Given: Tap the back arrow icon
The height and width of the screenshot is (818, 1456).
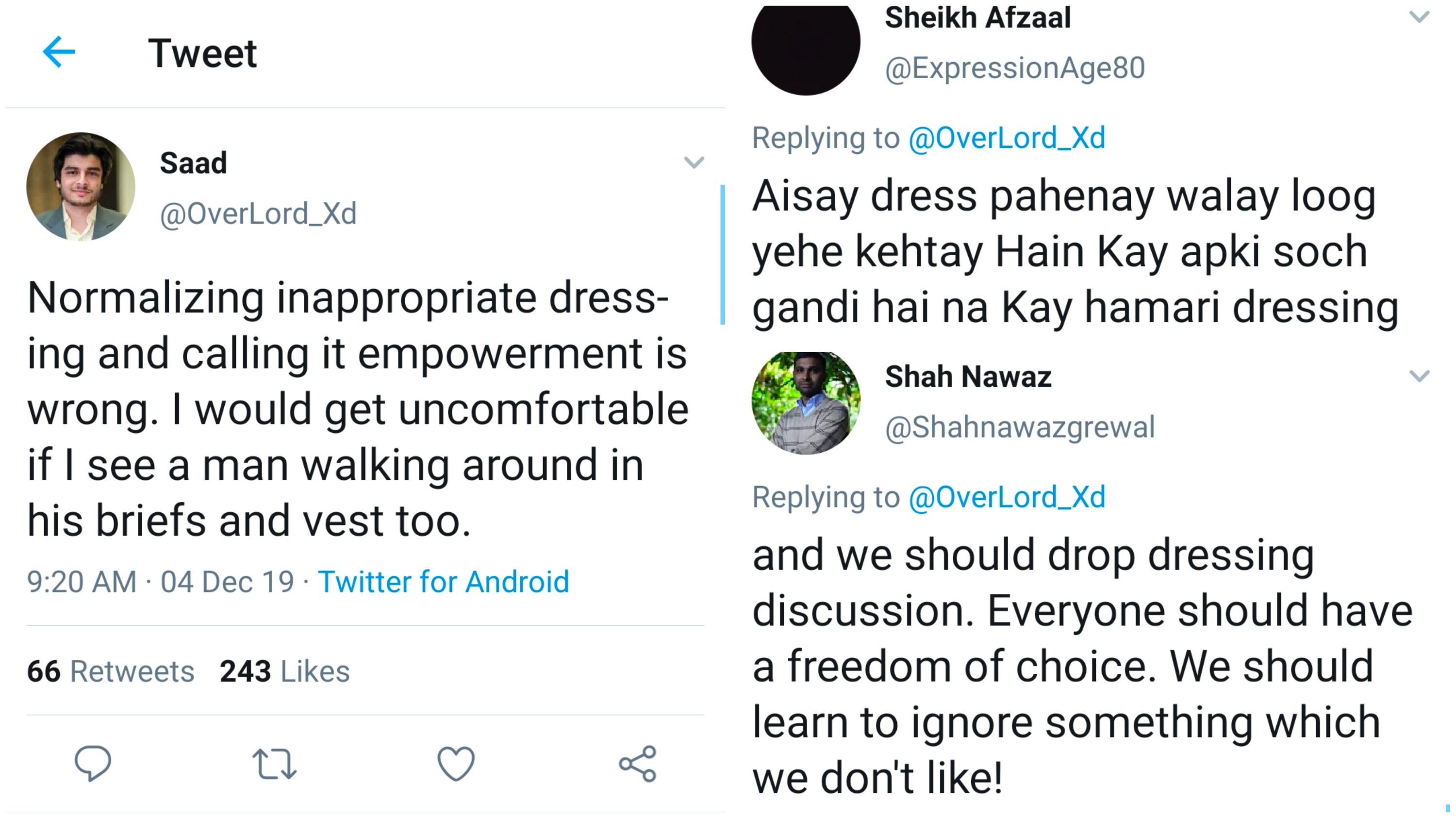Looking at the screenshot, I should tap(59, 52).
